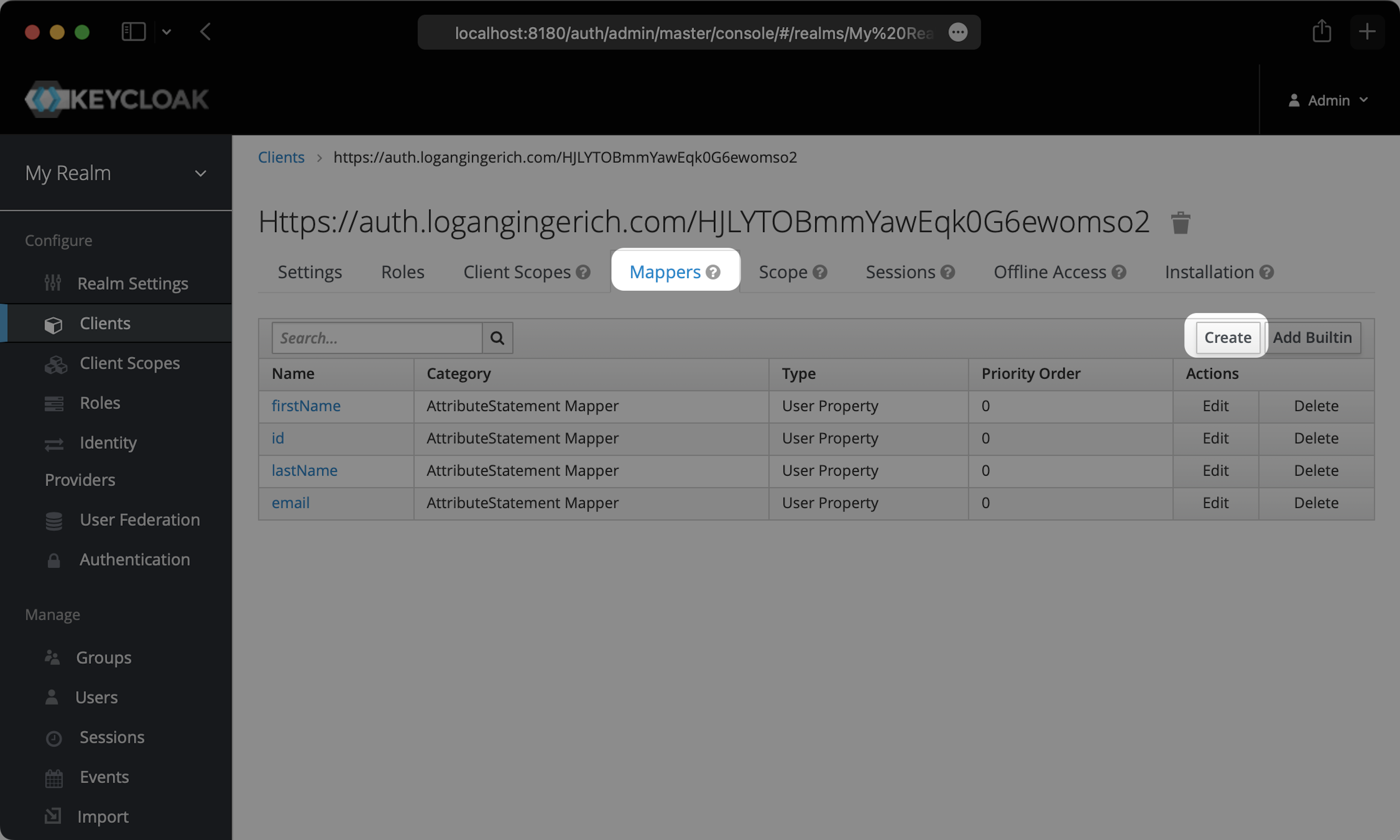This screenshot has width=1400, height=840.
Task: Click help icon next to Mappers tab
Action: pyautogui.click(x=713, y=272)
